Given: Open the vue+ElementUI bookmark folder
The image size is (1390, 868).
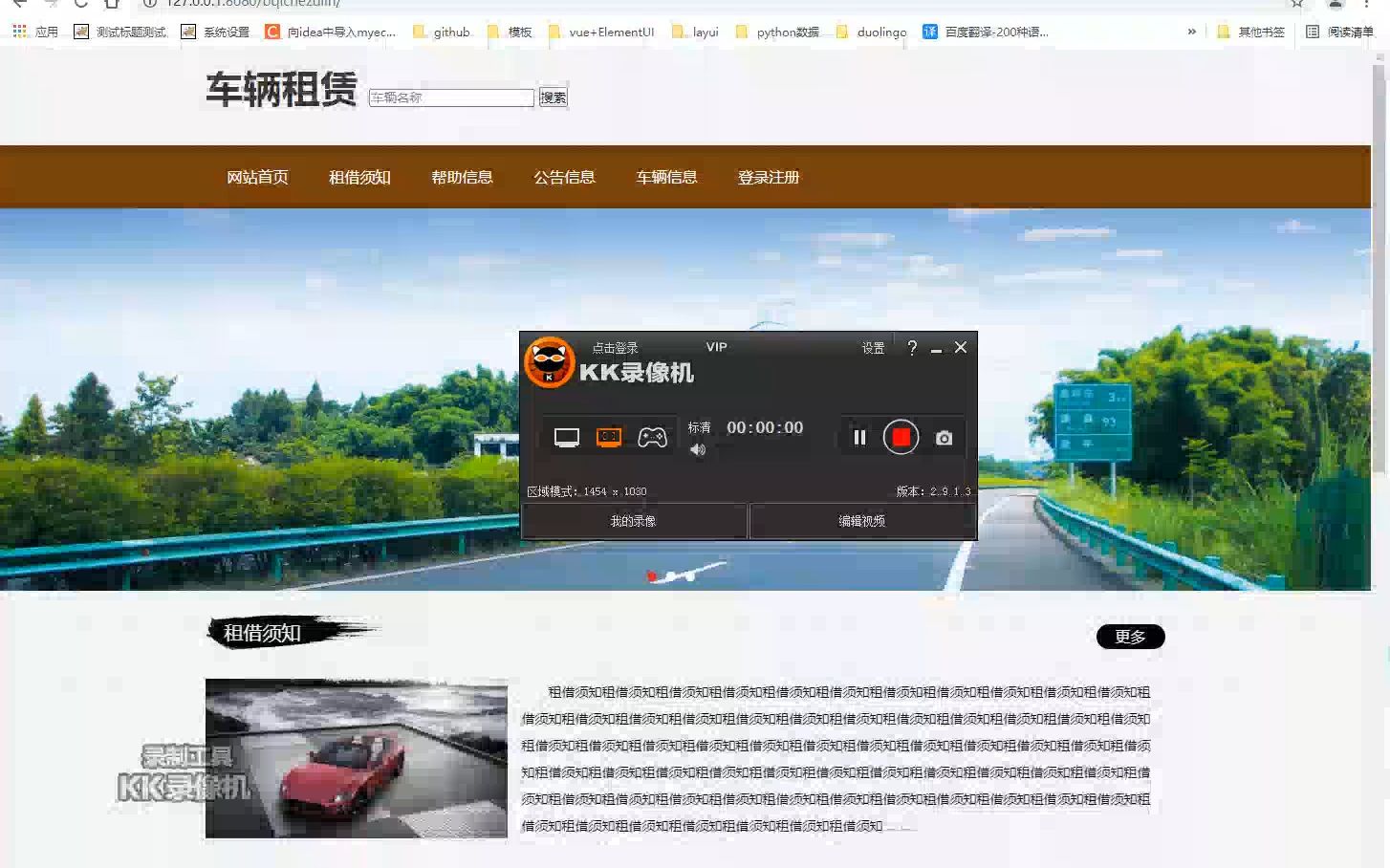Looking at the screenshot, I should 601,32.
